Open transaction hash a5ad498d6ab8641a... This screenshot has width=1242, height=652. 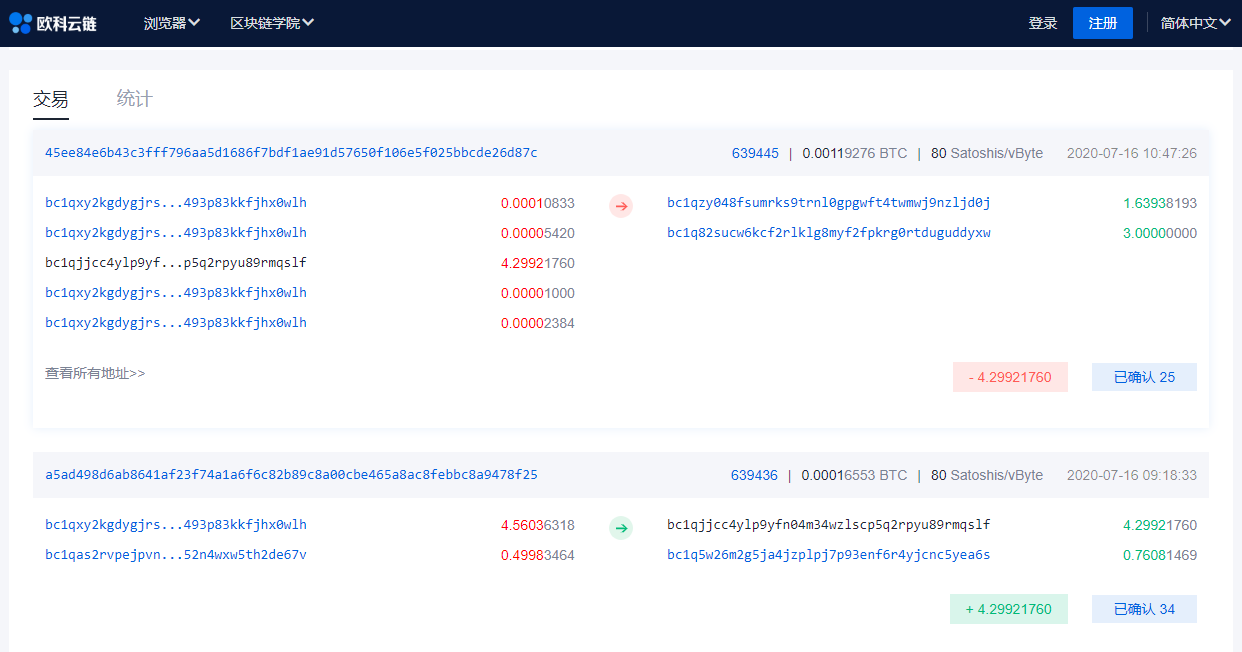coord(291,475)
